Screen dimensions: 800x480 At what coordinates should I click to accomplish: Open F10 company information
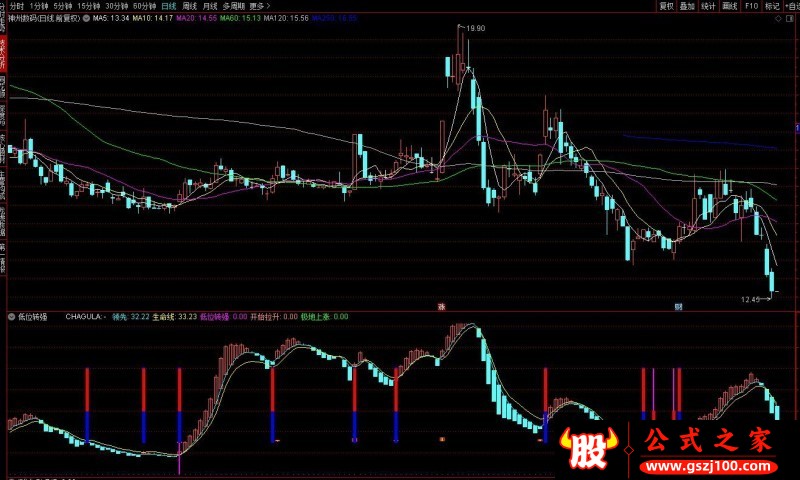[x=751, y=6]
